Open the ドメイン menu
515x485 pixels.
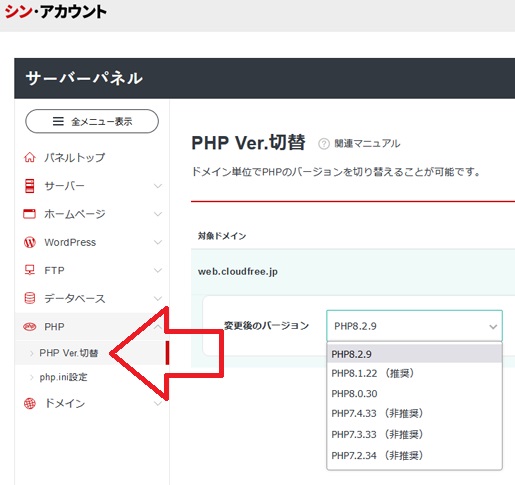click(x=65, y=404)
